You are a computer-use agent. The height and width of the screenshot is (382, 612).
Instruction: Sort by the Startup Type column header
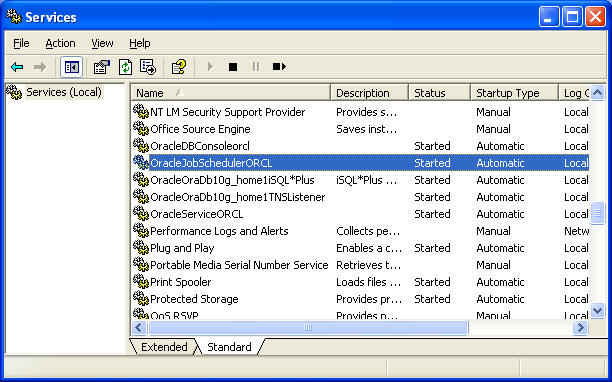(x=514, y=93)
